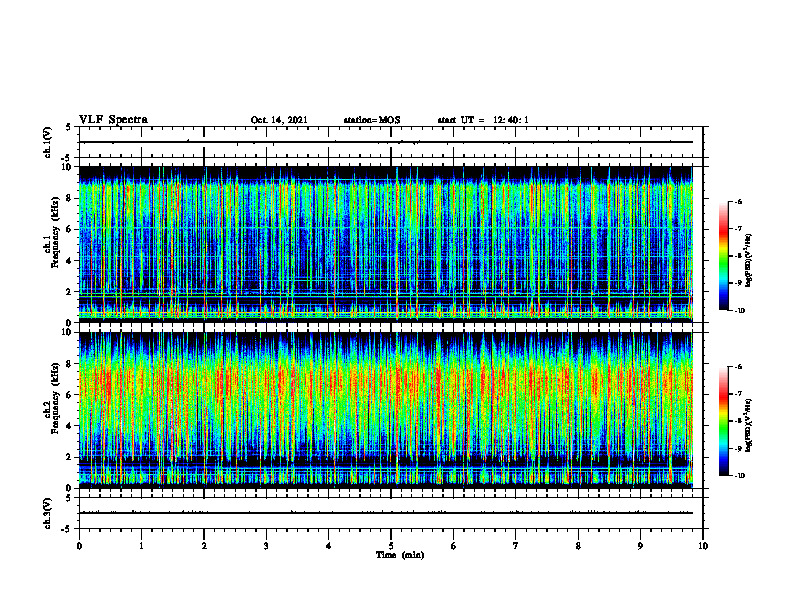Screen dimensions: 792x612
Task: Click the 'start UT = 12:40: 1' text
Action: 483,120
